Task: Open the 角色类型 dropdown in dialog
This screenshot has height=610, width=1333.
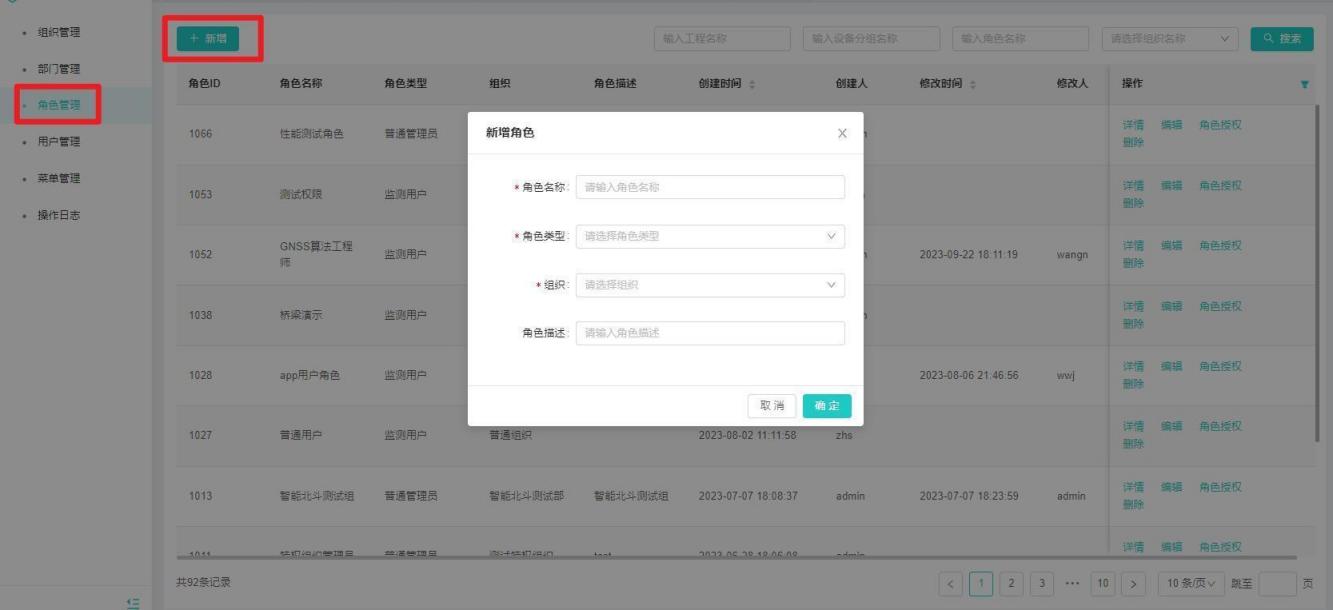Action: point(710,237)
